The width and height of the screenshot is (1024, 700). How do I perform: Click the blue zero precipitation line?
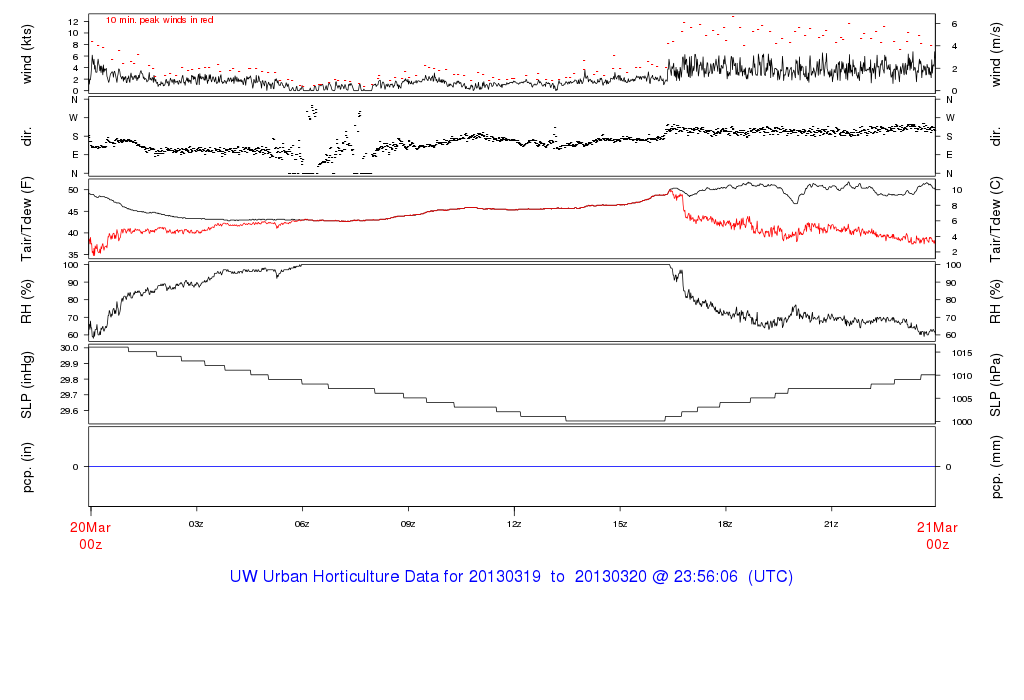512,467
